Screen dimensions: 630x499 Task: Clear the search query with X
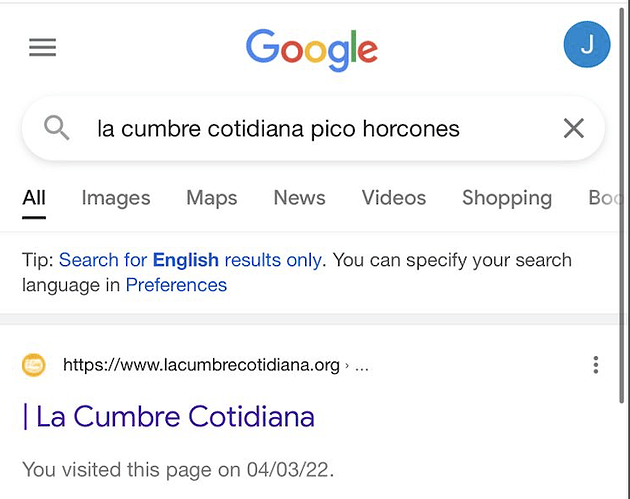point(573,128)
